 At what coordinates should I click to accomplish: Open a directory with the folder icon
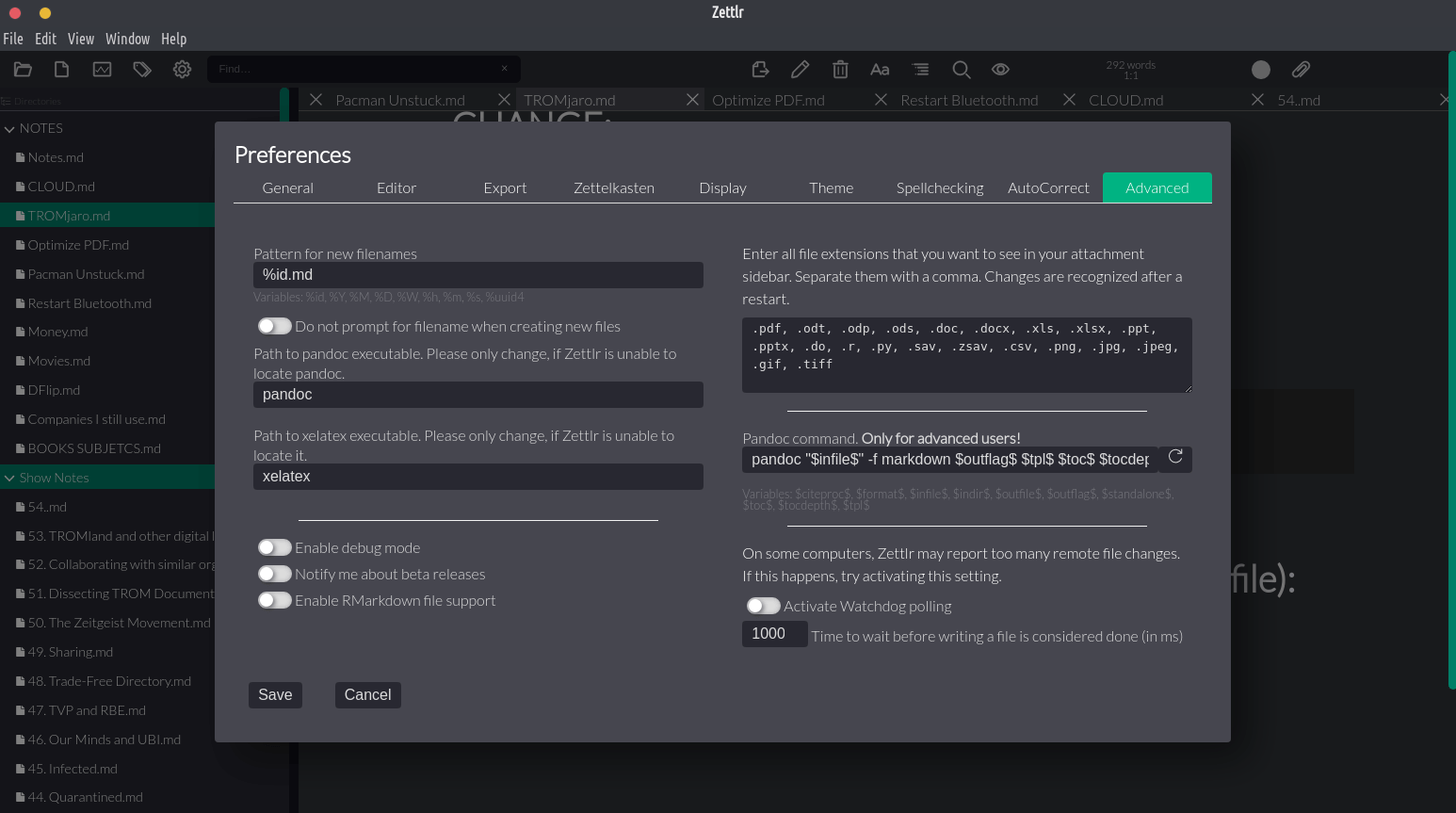pyautogui.click(x=23, y=70)
